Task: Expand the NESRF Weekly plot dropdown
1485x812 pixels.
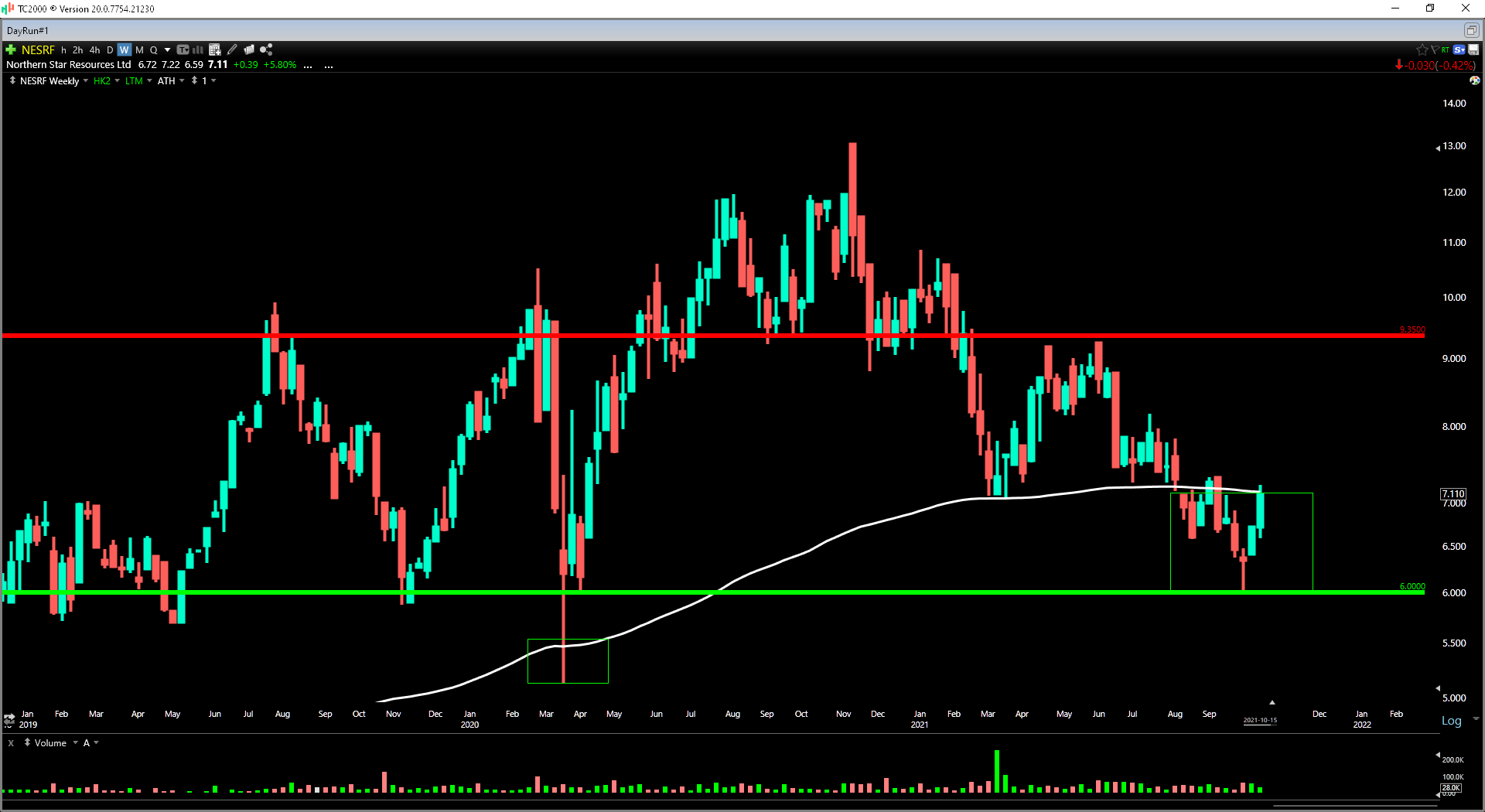Action: coord(85,80)
